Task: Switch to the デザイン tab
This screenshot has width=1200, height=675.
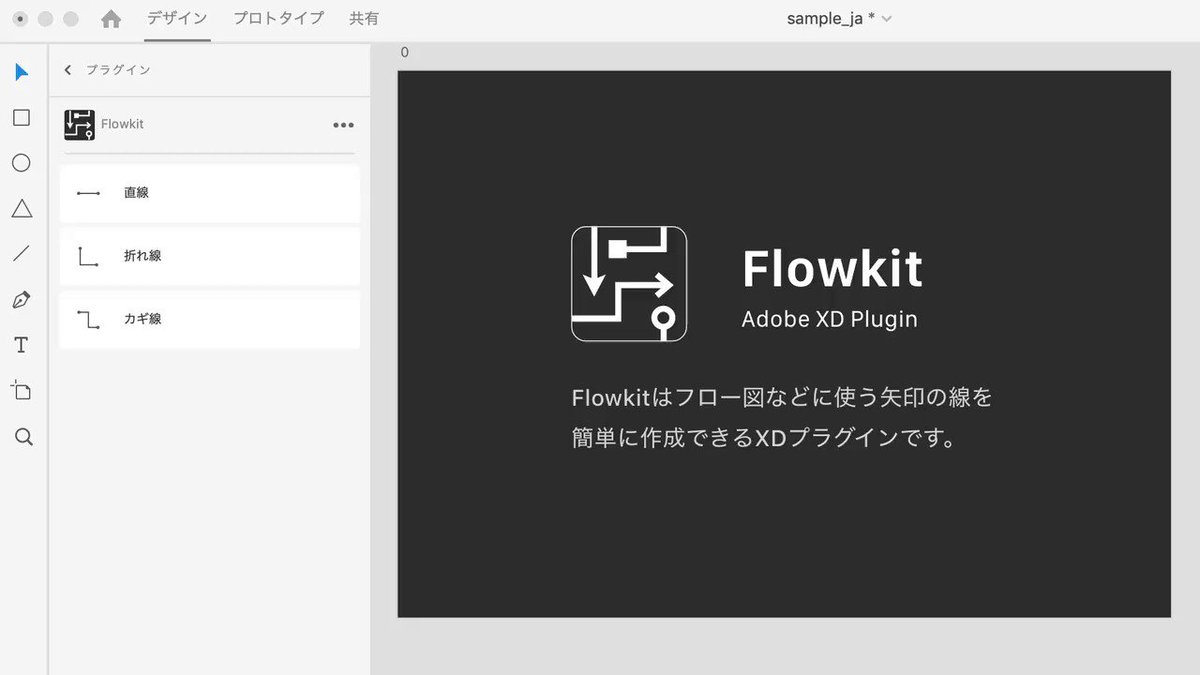Action: (x=177, y=18)
